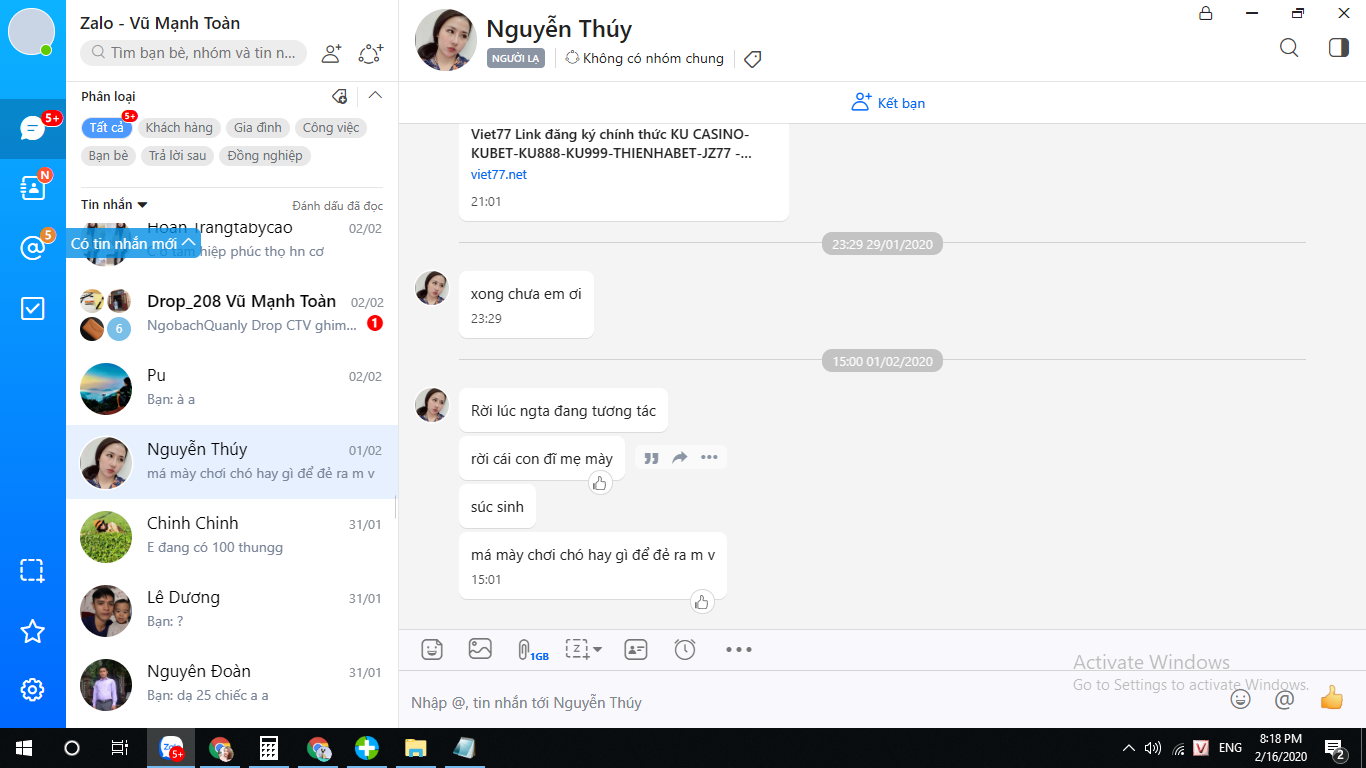Viewport: 1366px width, 768px height.
Task: Click the Add friend icon beside search
Action: (331, 53)
